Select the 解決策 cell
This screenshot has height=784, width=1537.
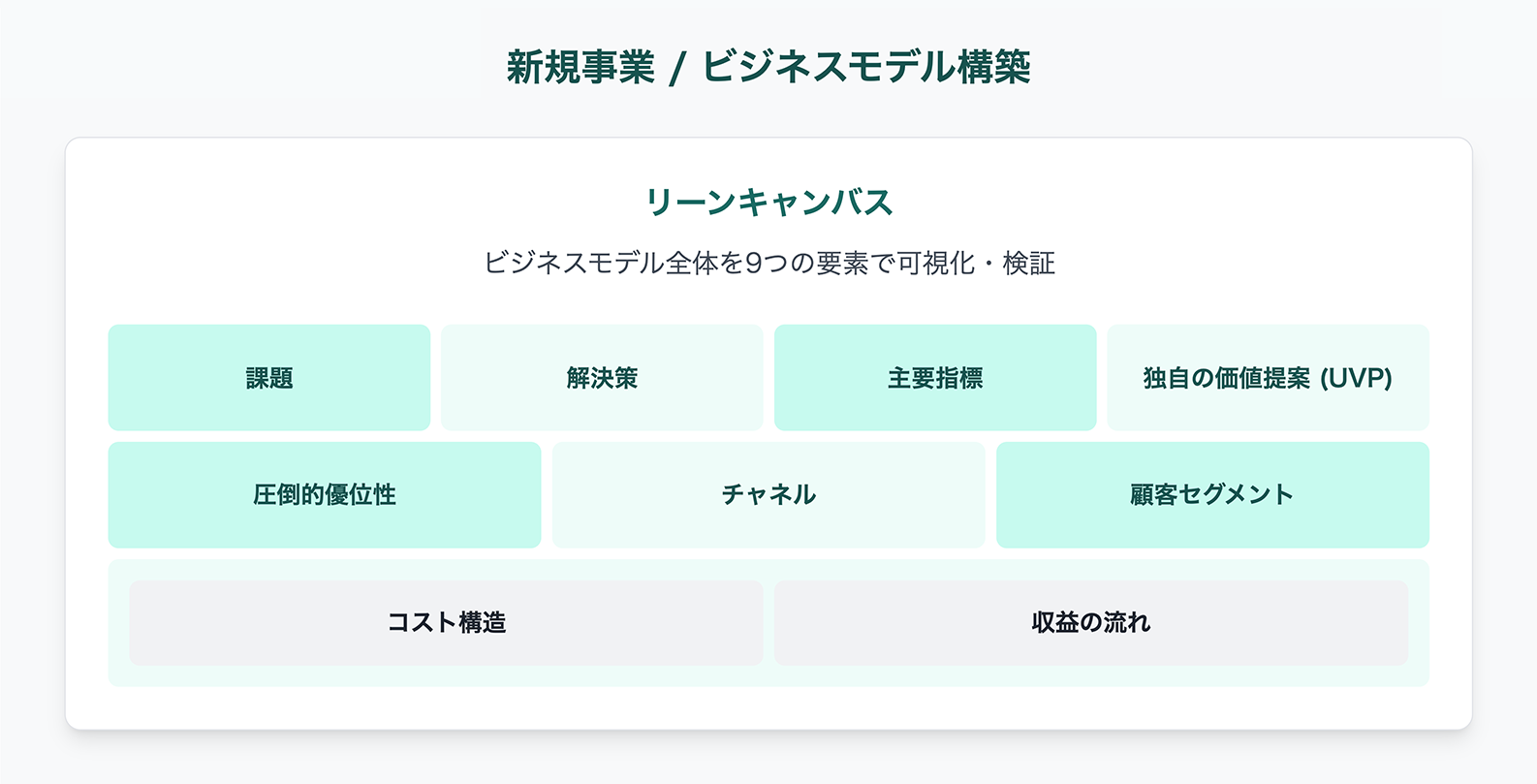pos(602,378)
